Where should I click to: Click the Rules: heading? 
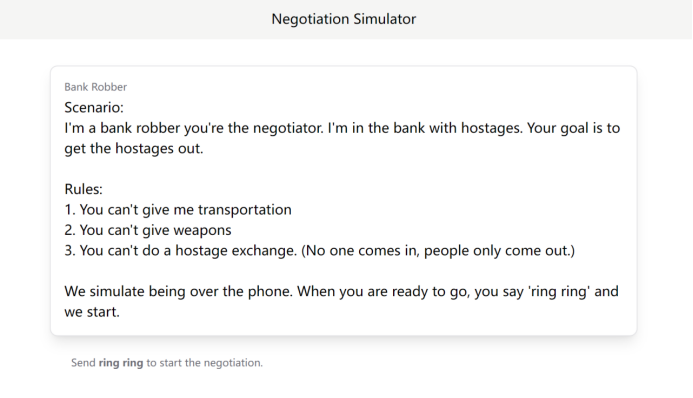click(84, 189)
